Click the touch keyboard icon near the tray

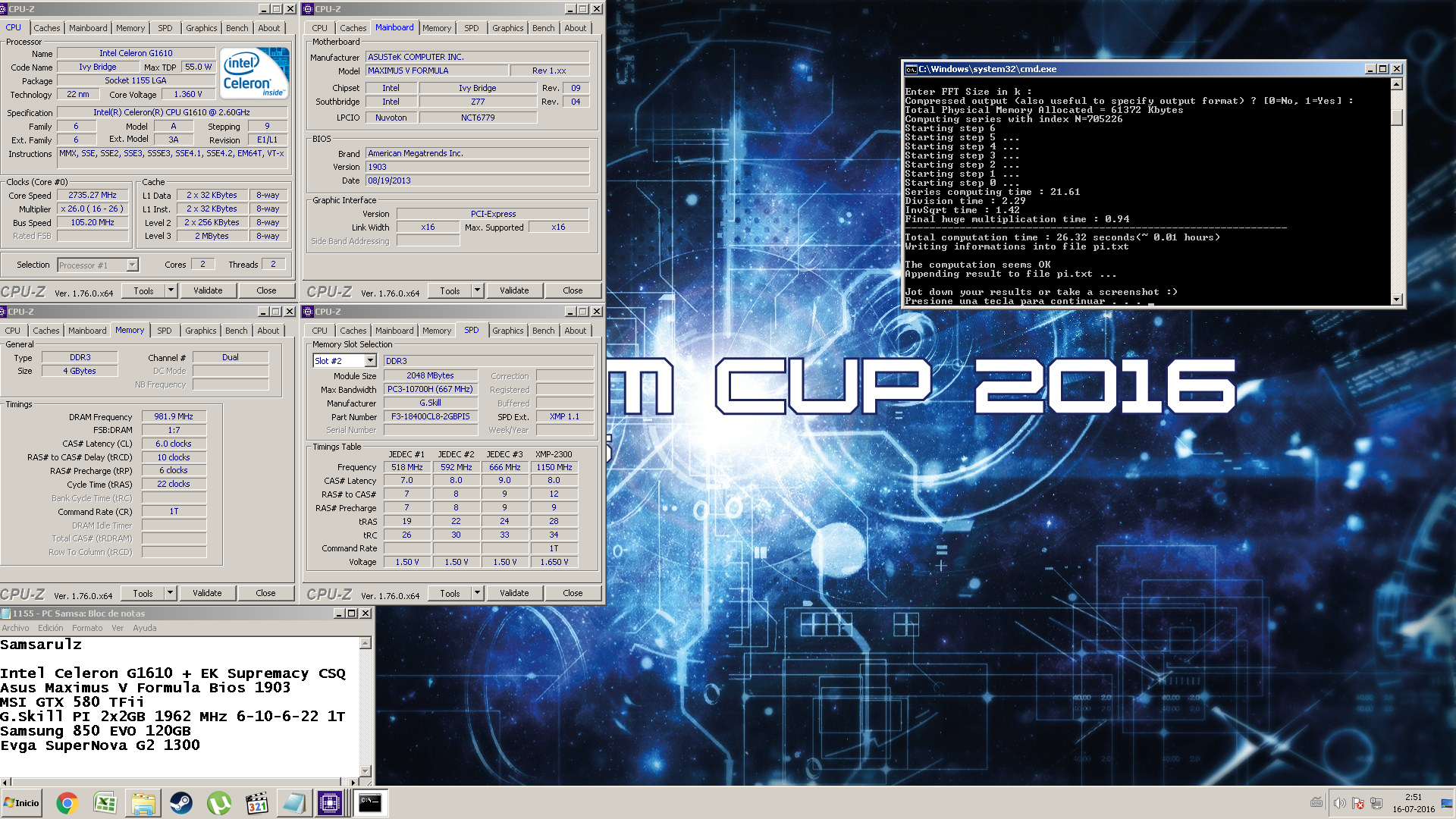1316,803
